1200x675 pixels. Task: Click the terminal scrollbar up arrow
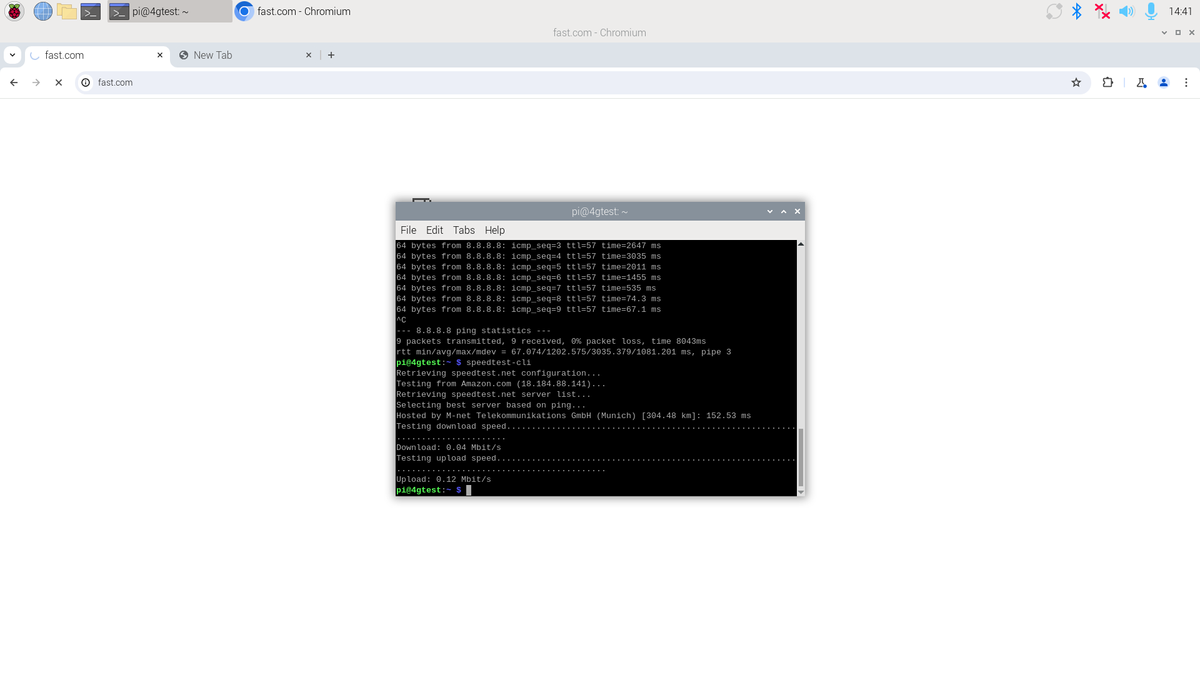(x=801, y=244)
